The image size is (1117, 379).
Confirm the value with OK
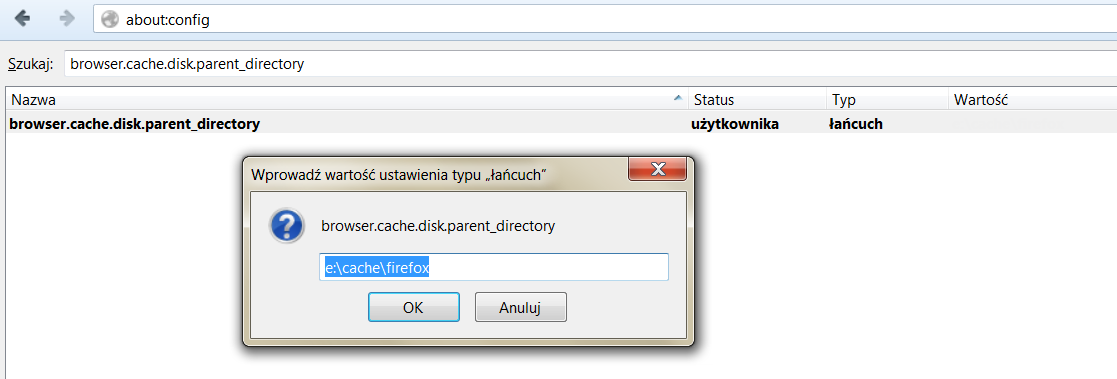(413, 308)
